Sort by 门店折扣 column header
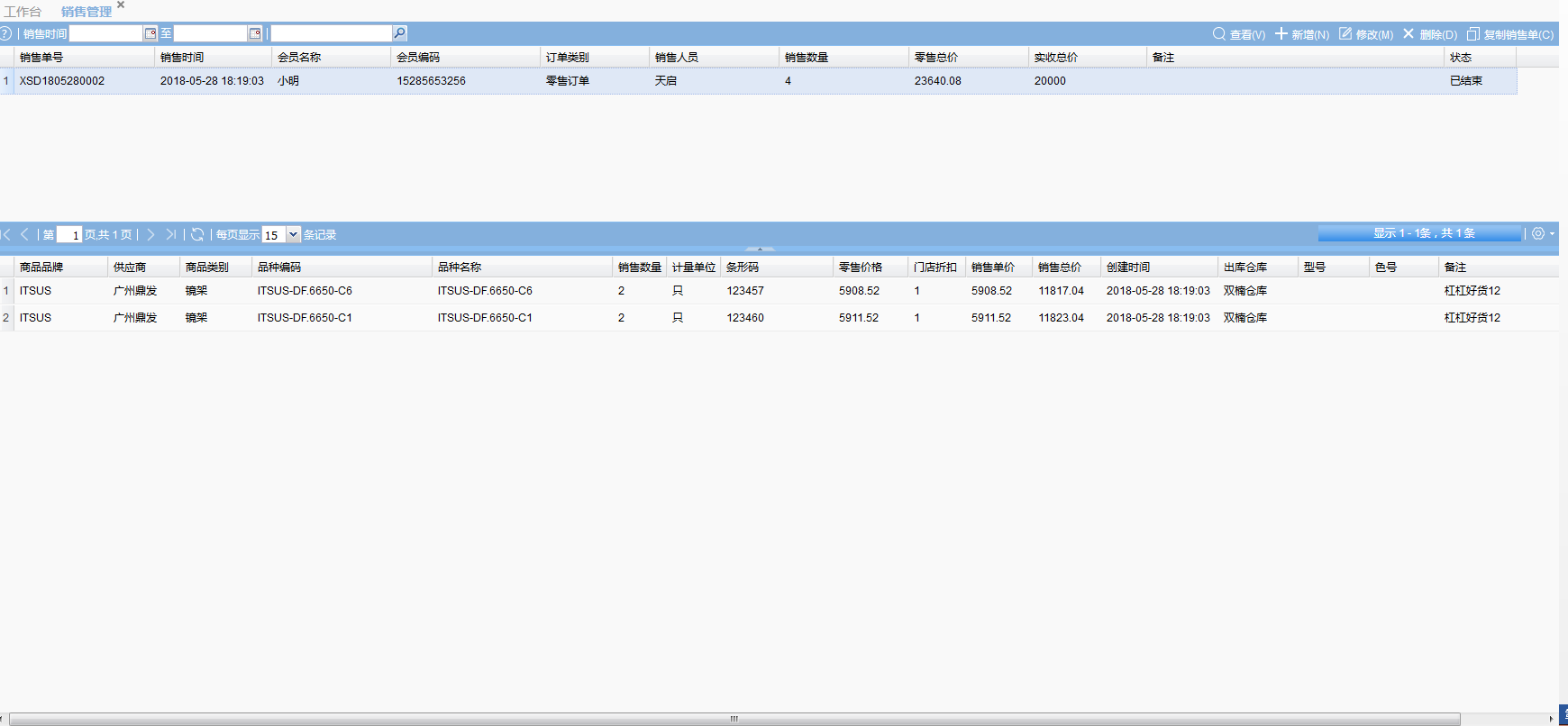 click(937, 267)
